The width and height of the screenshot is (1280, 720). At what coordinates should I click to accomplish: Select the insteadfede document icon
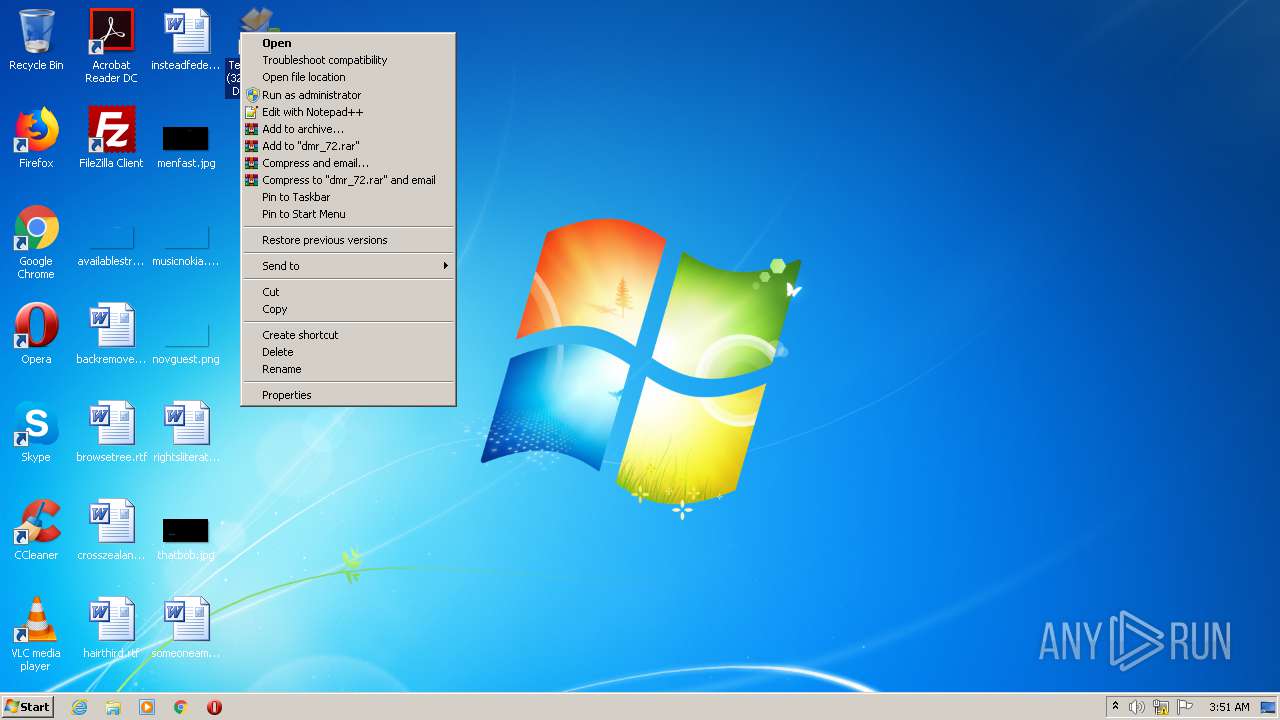click(x=186, y=40)
